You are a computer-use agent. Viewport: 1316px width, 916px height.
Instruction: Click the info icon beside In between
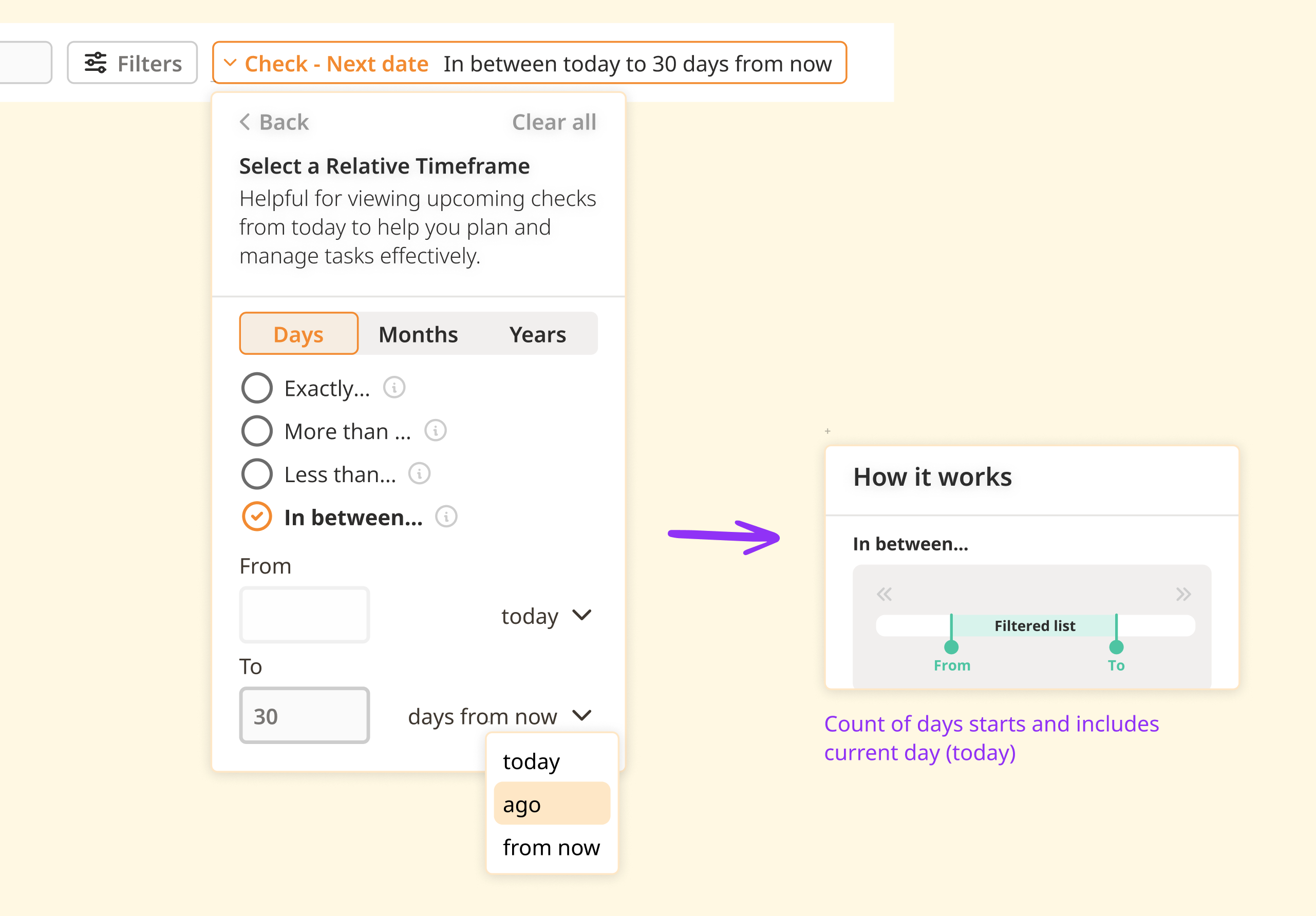coord(446,517)
